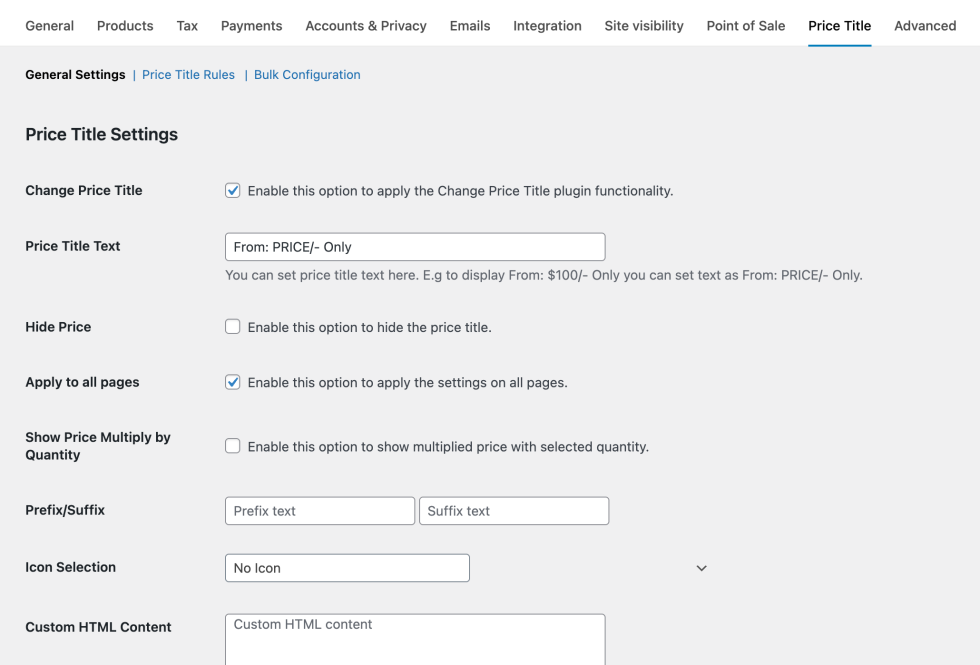Enable Show Price Multiply by Quantity
The width and height of the screenshot is (980, 665).
(x=232, y=445)
